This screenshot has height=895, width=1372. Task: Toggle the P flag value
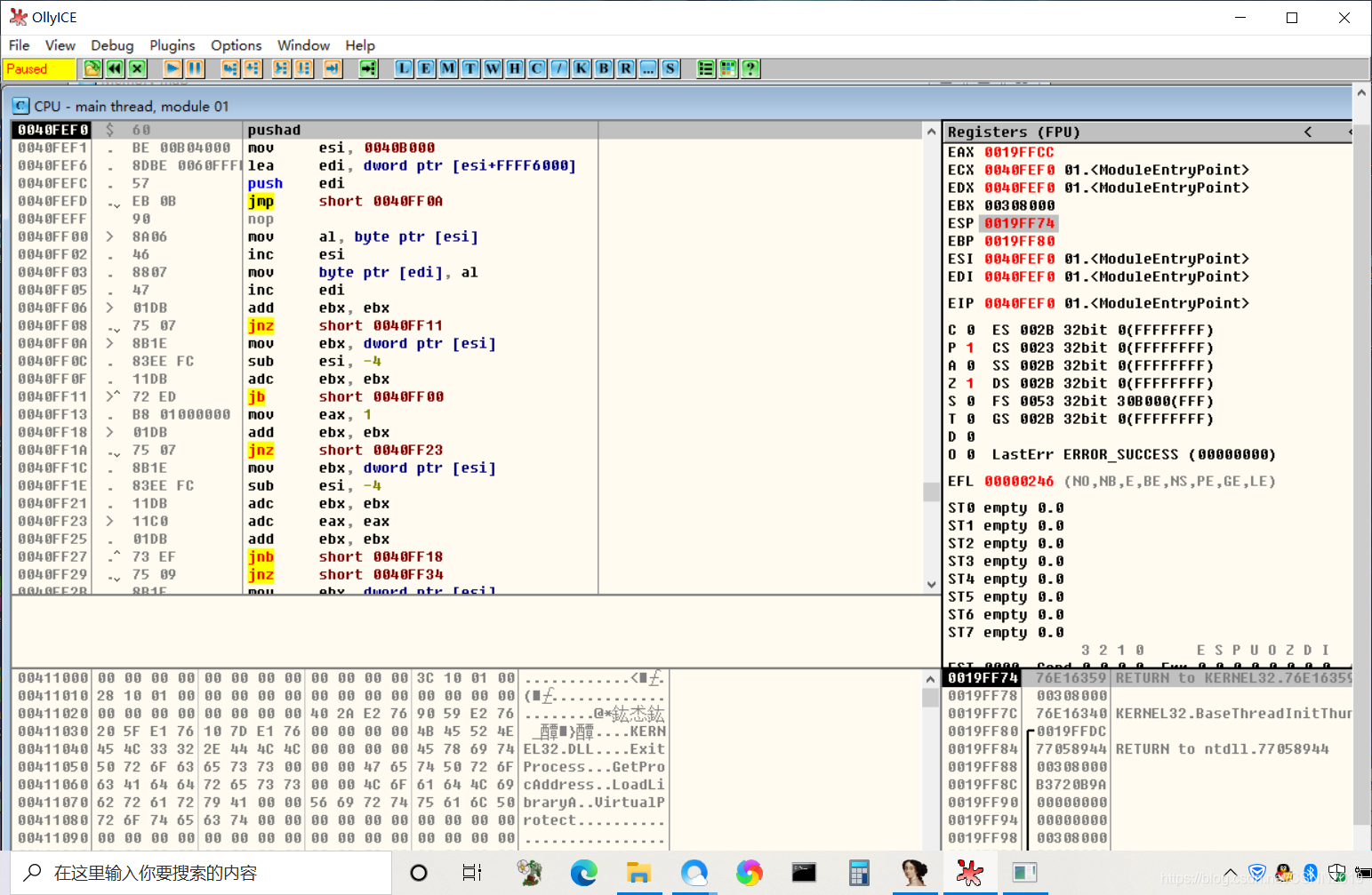pos(970,348)
